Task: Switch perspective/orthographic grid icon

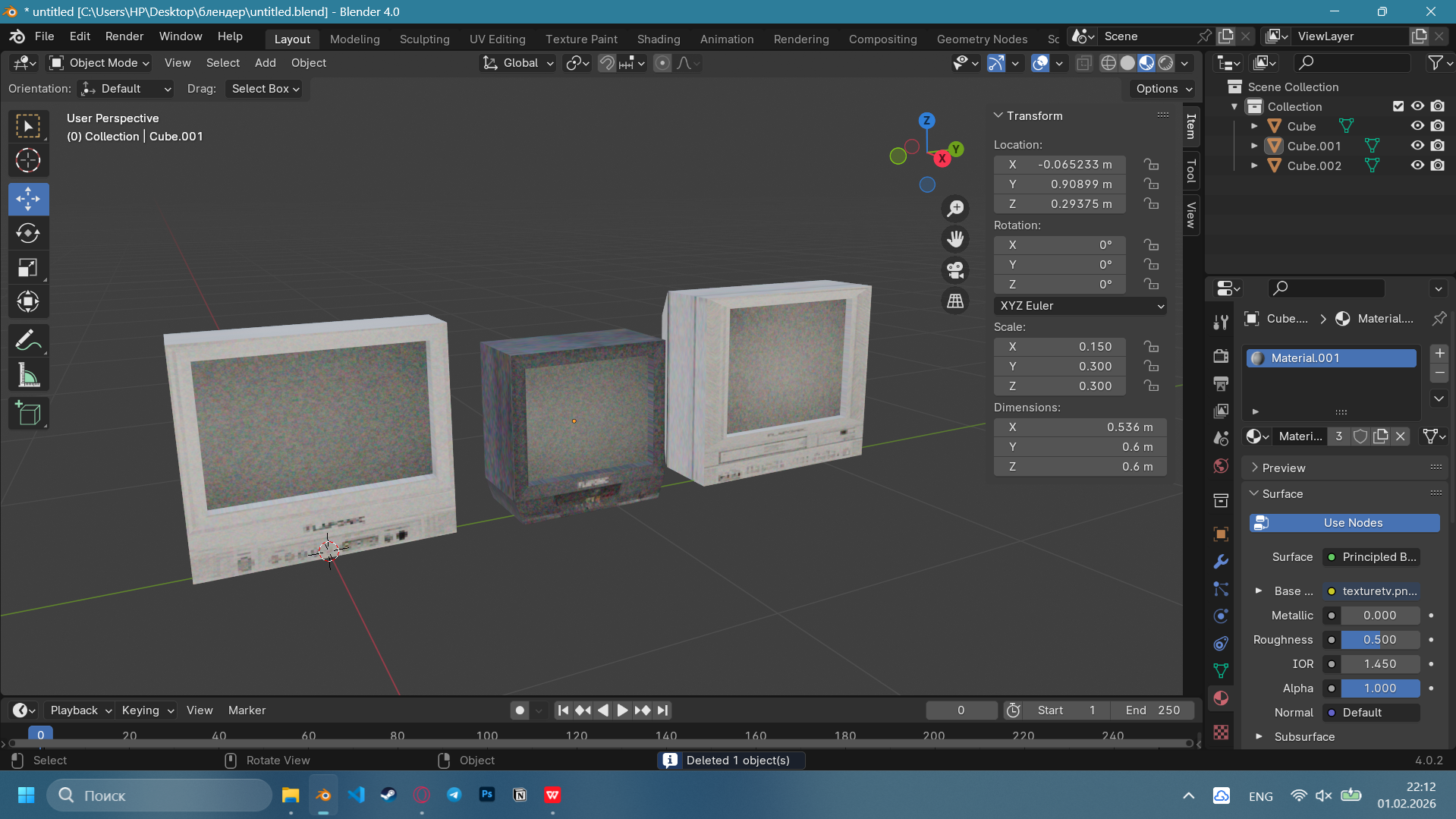Action: pyautogui.click(x=955, y=301)
